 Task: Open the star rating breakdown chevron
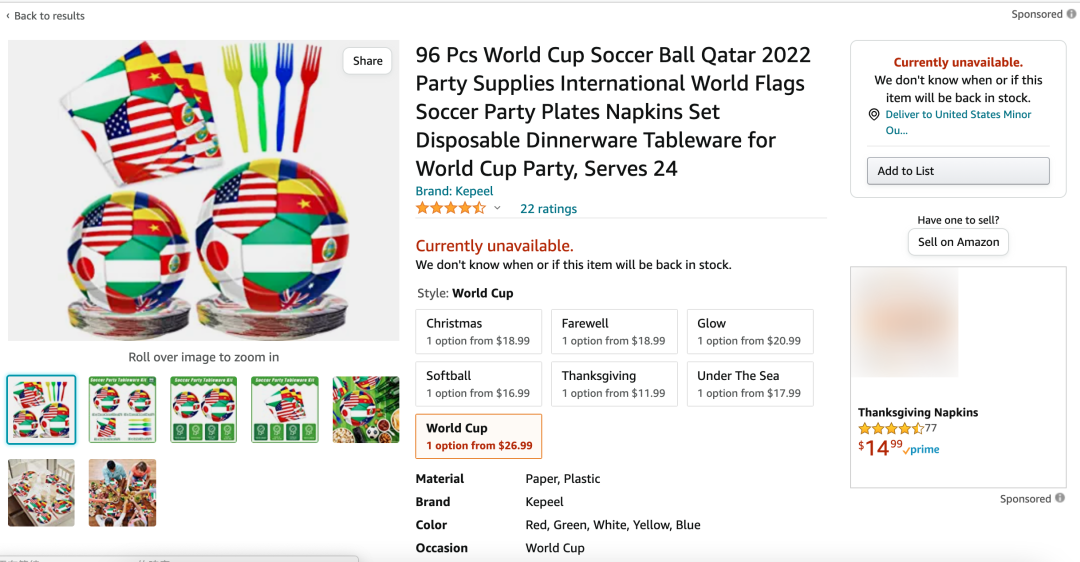pos(497,208)
